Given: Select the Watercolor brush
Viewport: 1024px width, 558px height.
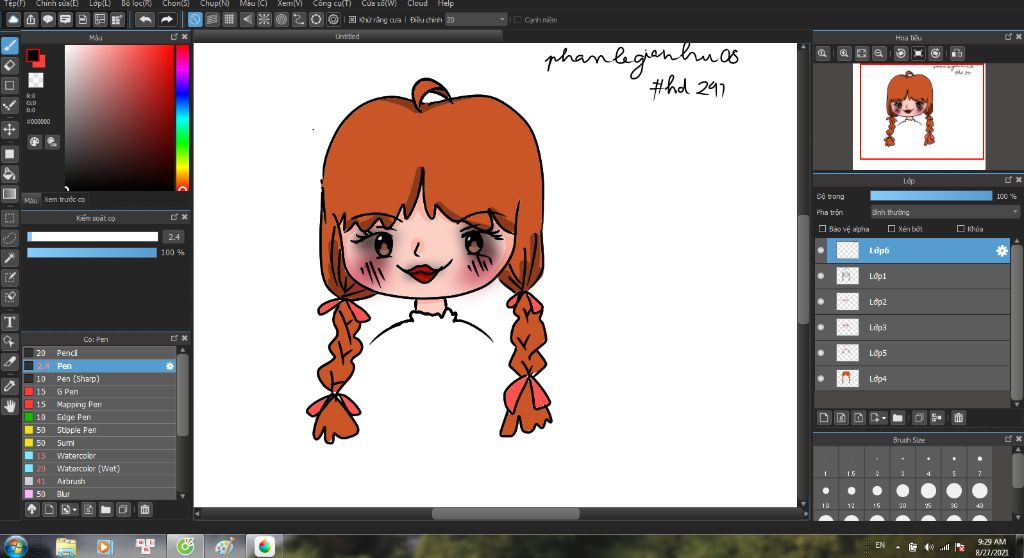Looking at the screenshot, I should tap(100, 456).
